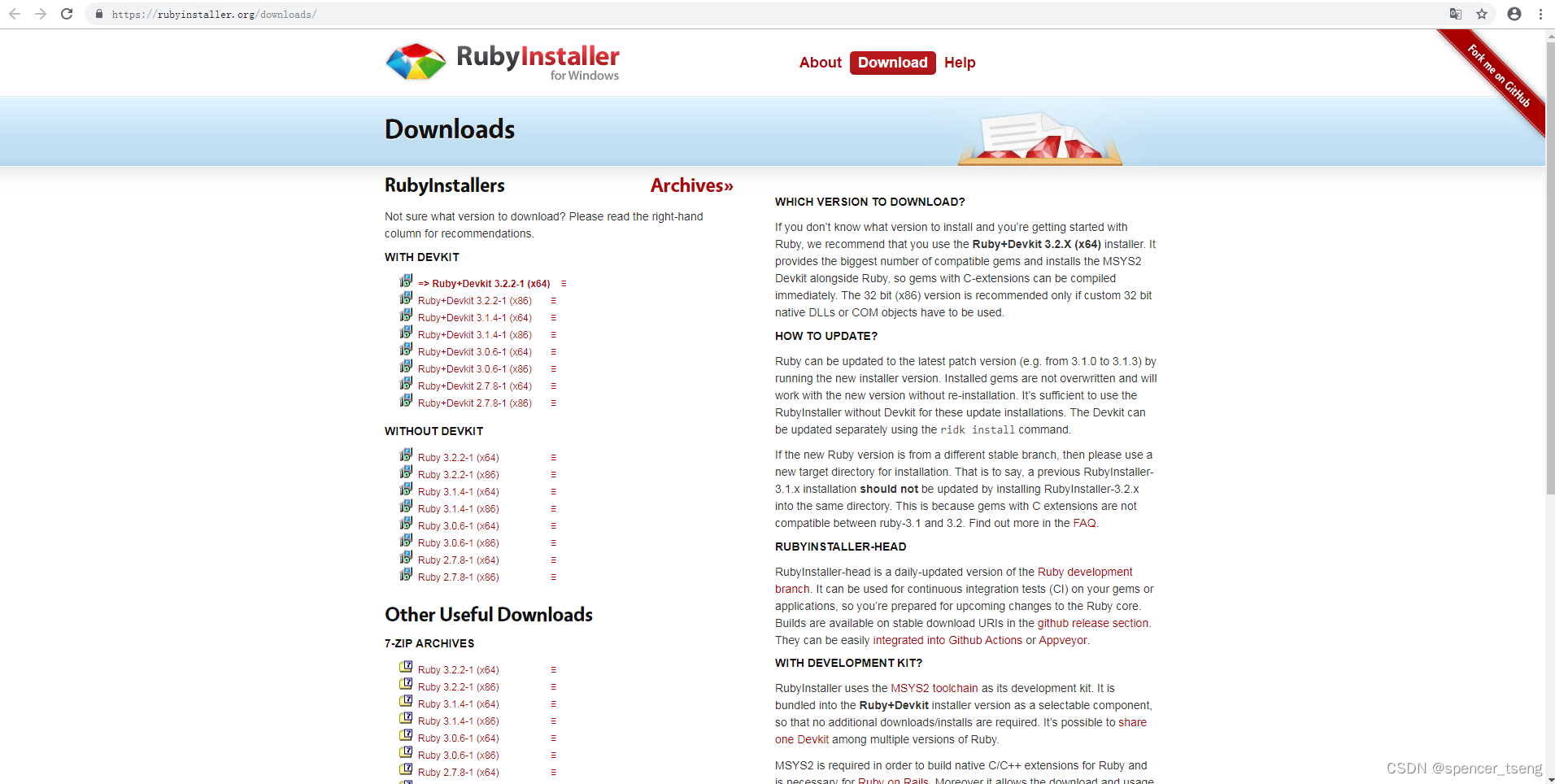Click the installer icon beside Ruby 3.1.4-1 (x64)
The height and width of the screenshot is (784, 1555).
click(406, 489)
